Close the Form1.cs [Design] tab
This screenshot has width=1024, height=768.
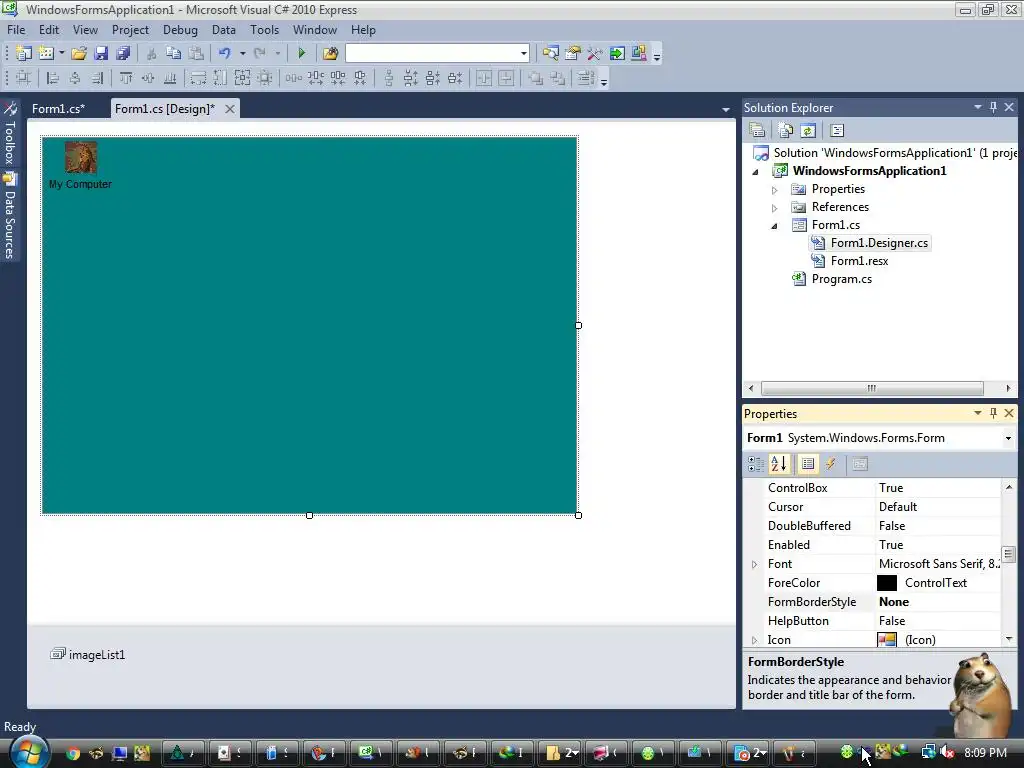click(x=230, y=109)
